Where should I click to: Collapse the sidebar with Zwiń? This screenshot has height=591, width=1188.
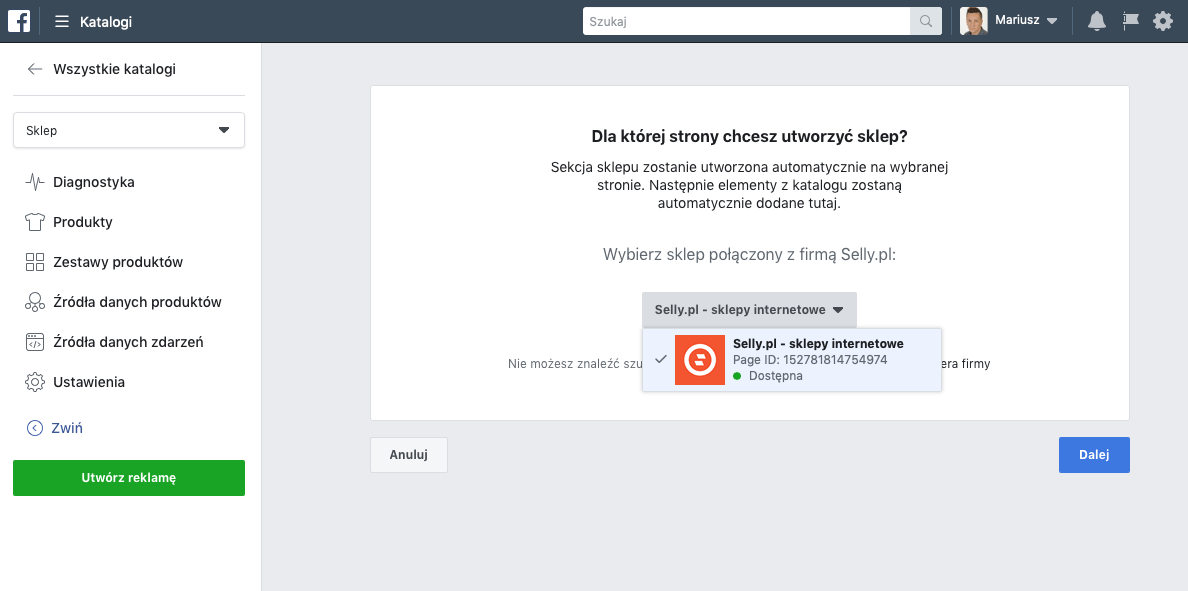[66, 428]
